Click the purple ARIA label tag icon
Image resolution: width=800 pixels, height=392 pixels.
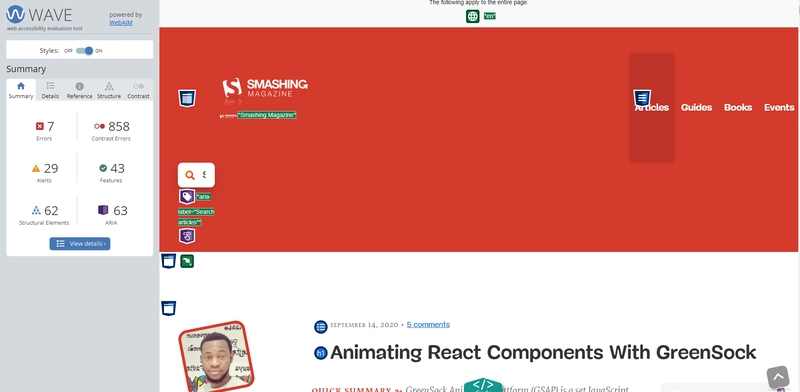[x=187, y=197]
